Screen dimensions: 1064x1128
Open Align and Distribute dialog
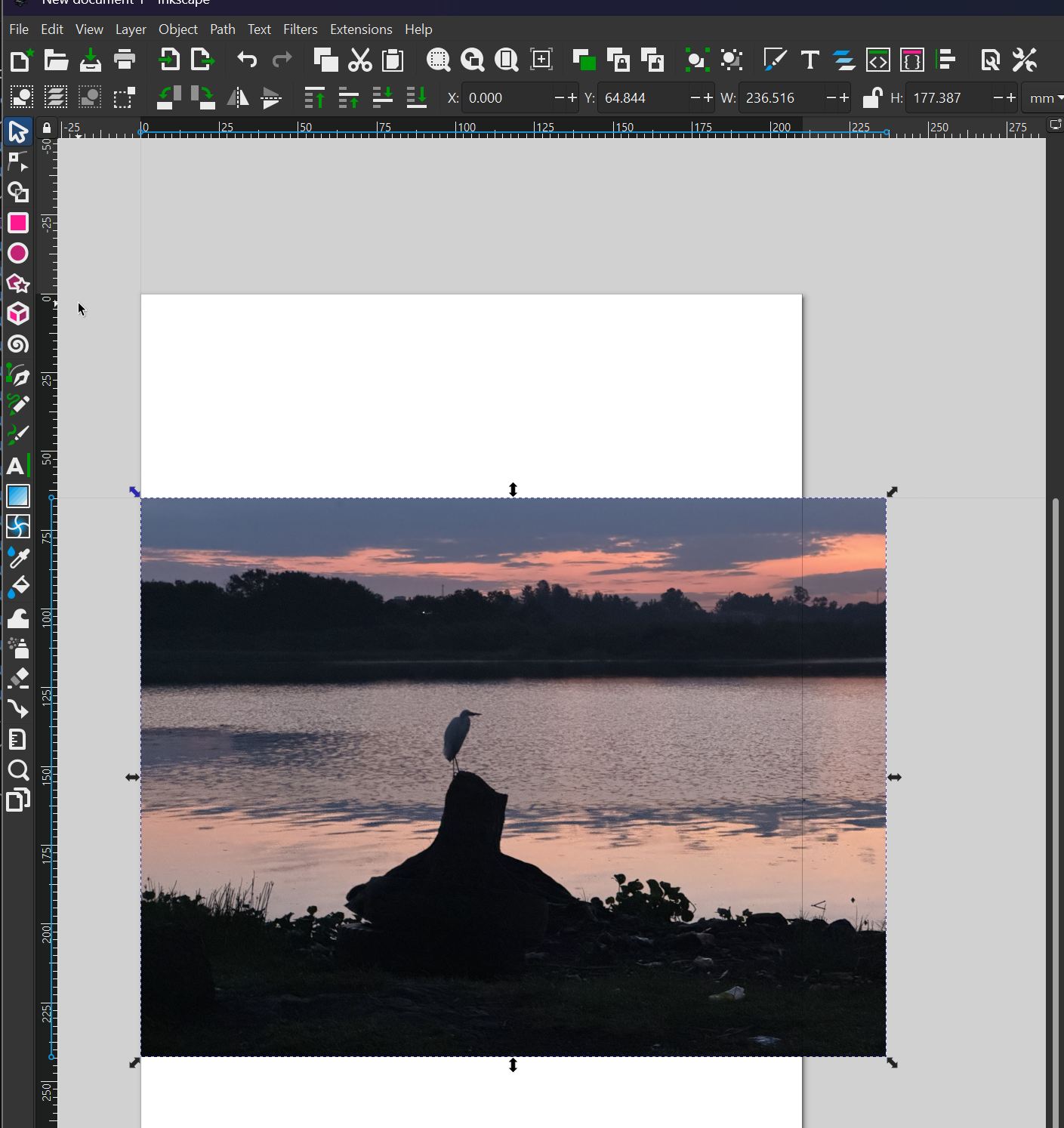(x=946, y=60)
